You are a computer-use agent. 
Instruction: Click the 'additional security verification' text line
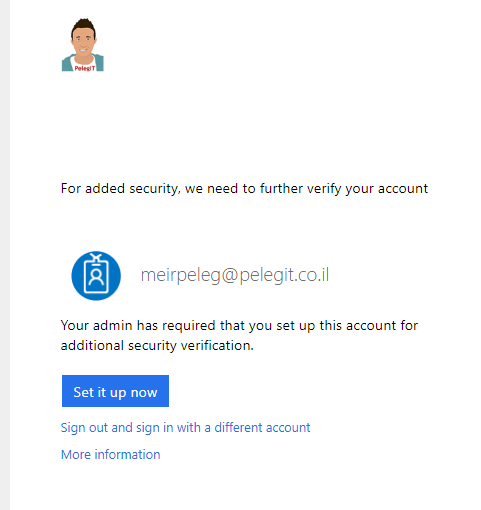coord(157,346)
